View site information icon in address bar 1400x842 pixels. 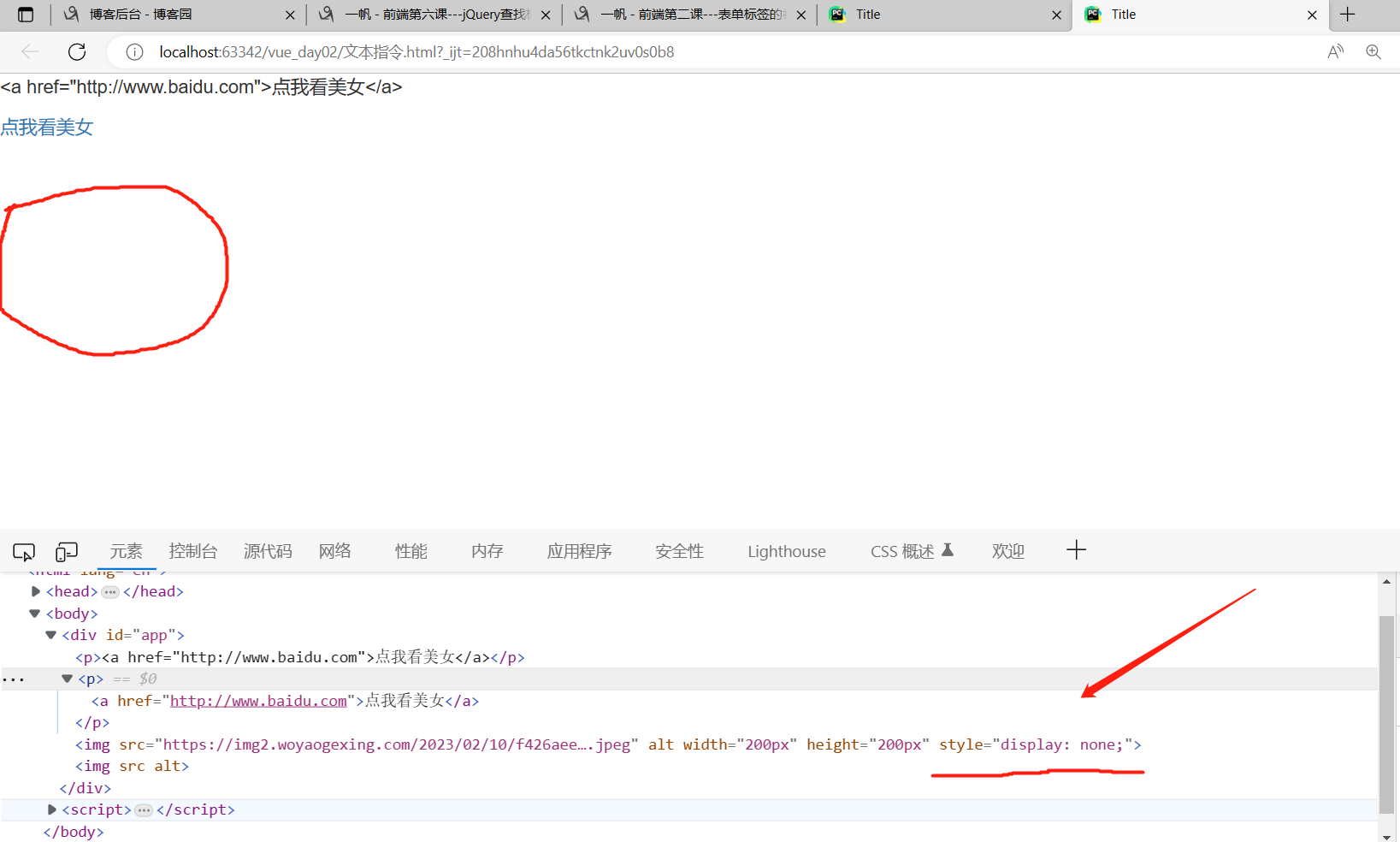(134, 52)
